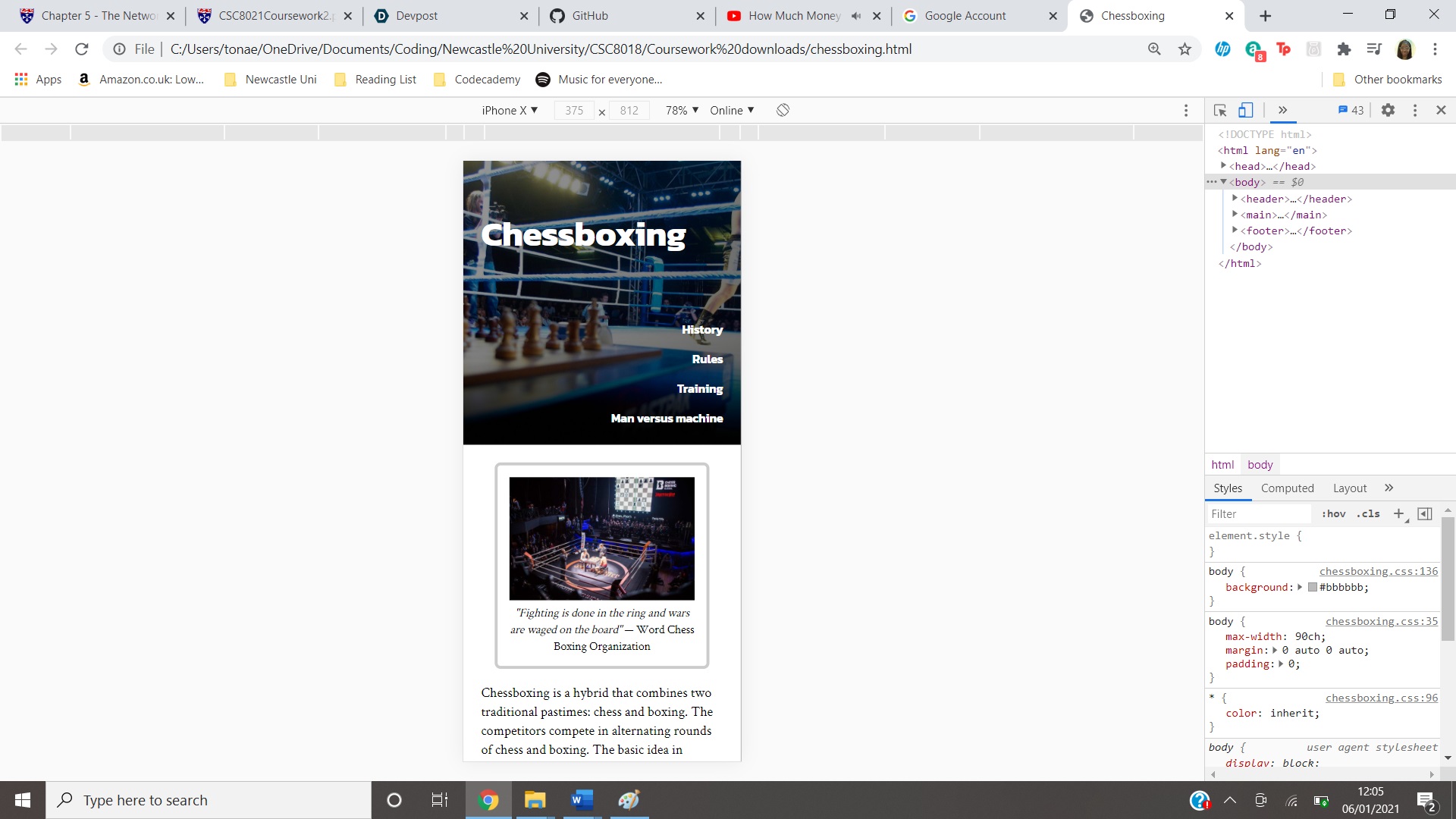Toggle computed styles sidebar pane icon

point(1425,513)
